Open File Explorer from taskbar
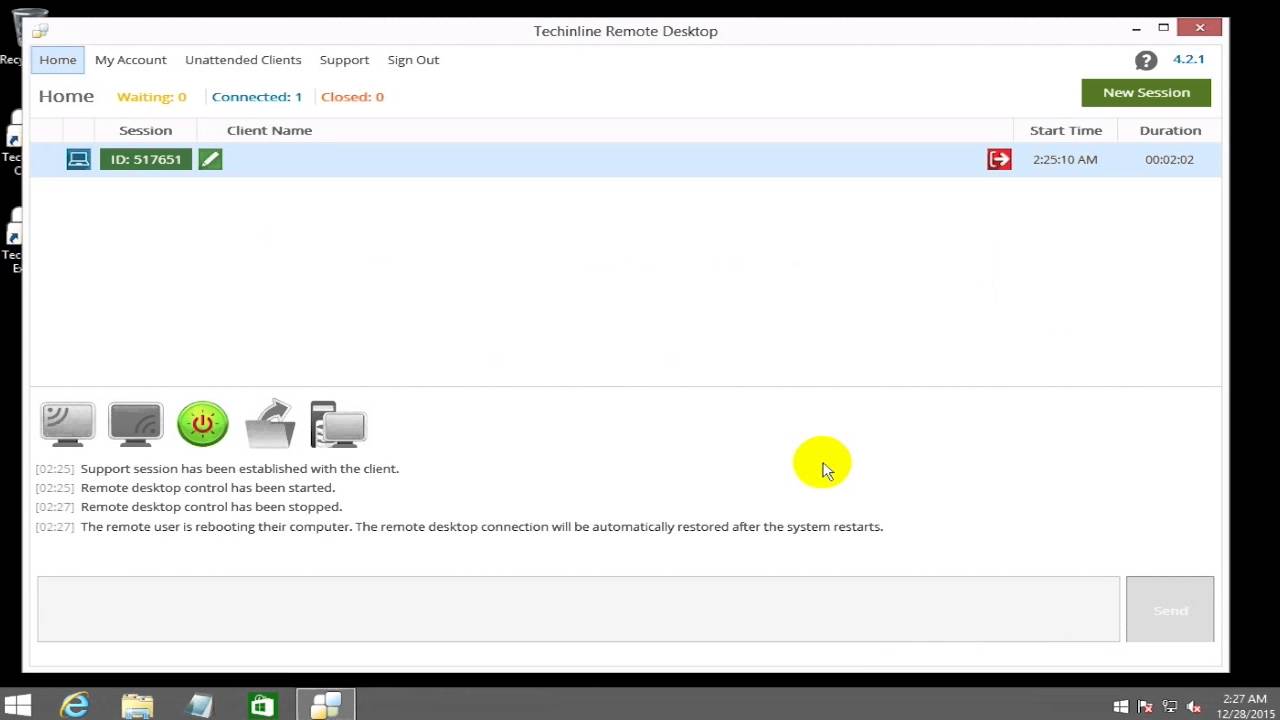1280x720 pixels. click(x=137, y=706)
